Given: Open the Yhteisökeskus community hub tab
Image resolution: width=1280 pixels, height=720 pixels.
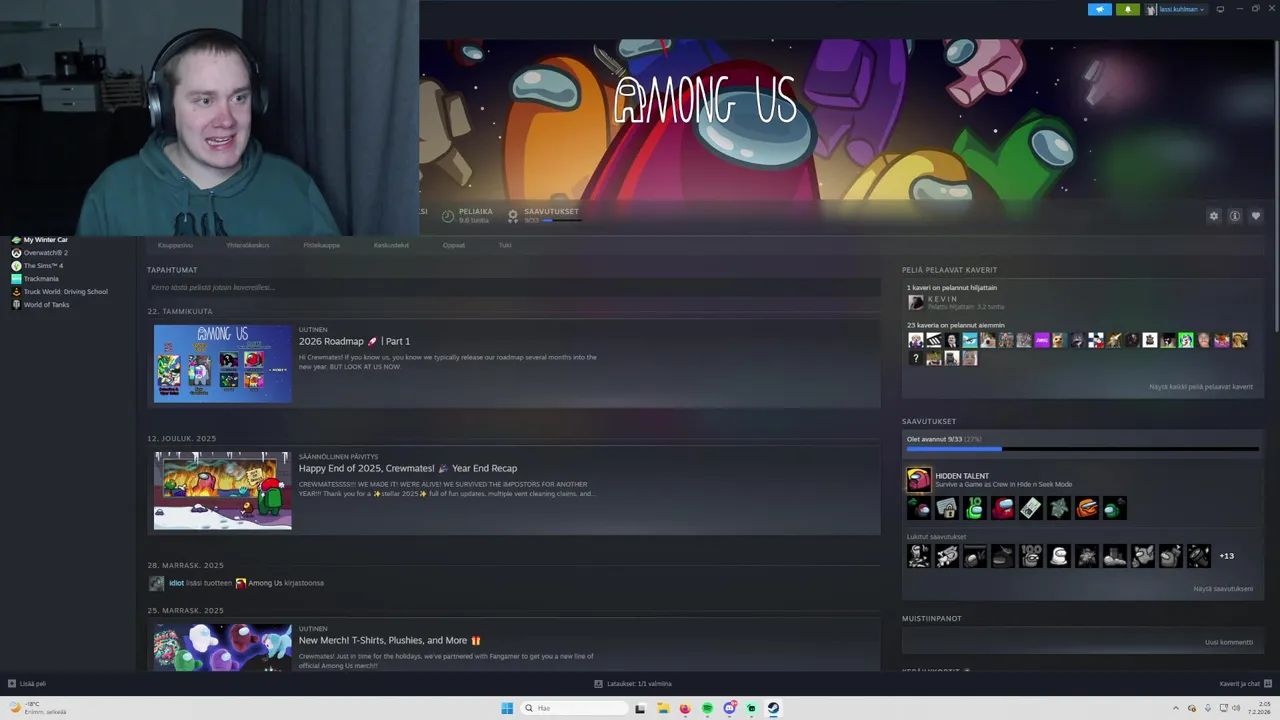Looking at the screenshot, I should (x=248, y=245).
